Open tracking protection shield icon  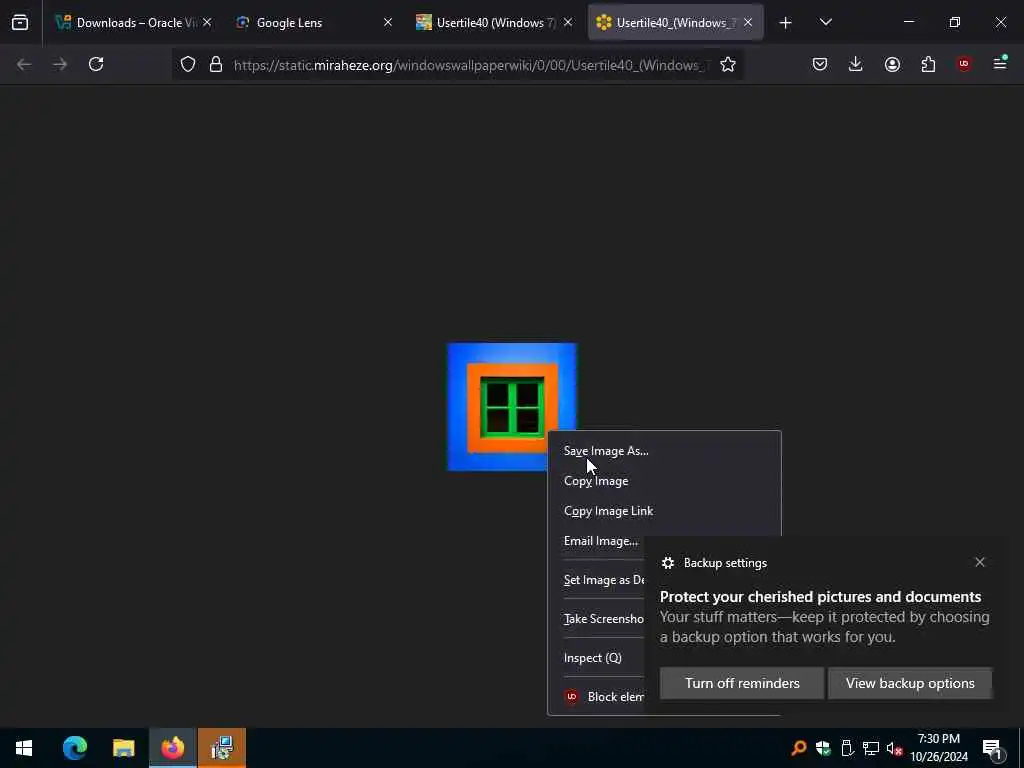[188, 65]
